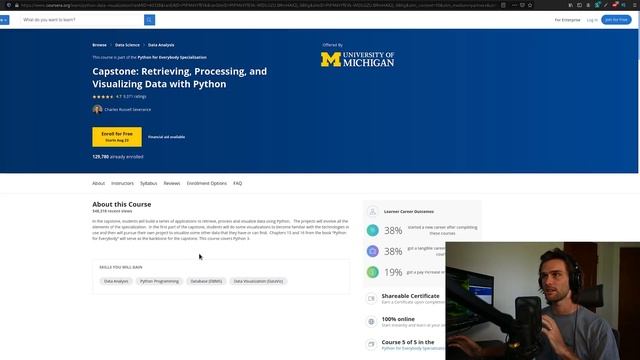Click the purple 'tangible career benefit' icon
This screenshot has height=360, width=640.
[372, 251]
